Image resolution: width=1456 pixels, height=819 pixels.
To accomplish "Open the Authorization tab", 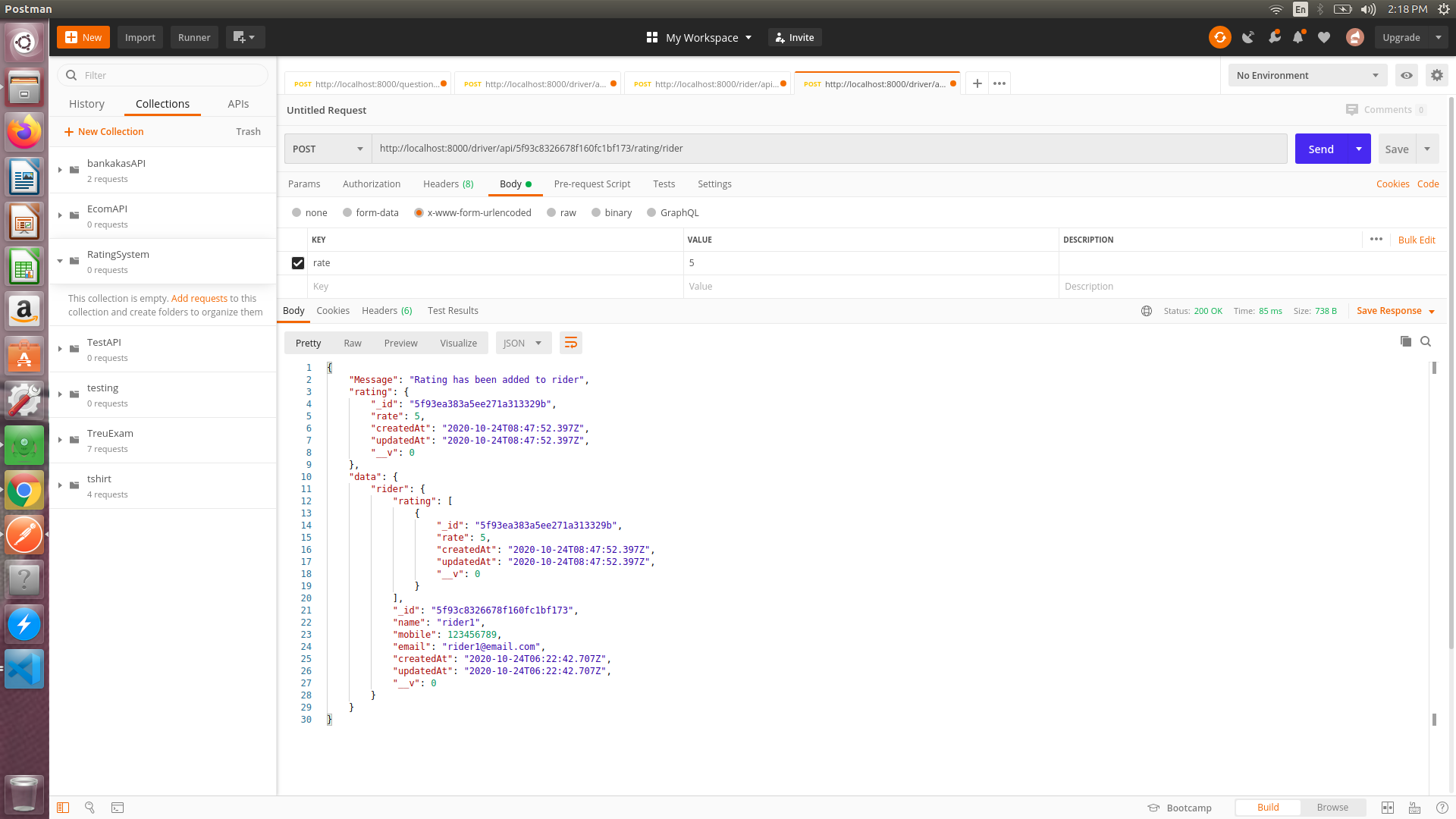I will [x=371, y=184].
